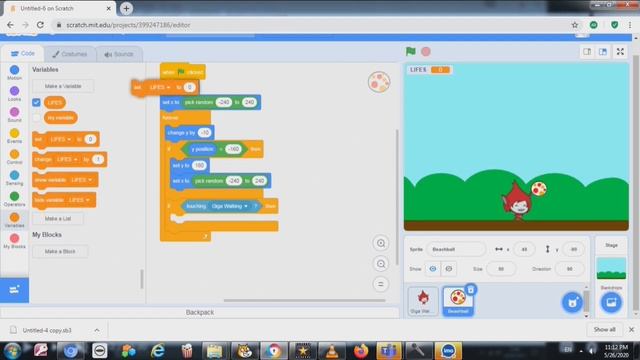This screenshot has width=640, height=360.
Task: Open the Operators blocks category
Action: pyautogui.click(x=14, y=199)
